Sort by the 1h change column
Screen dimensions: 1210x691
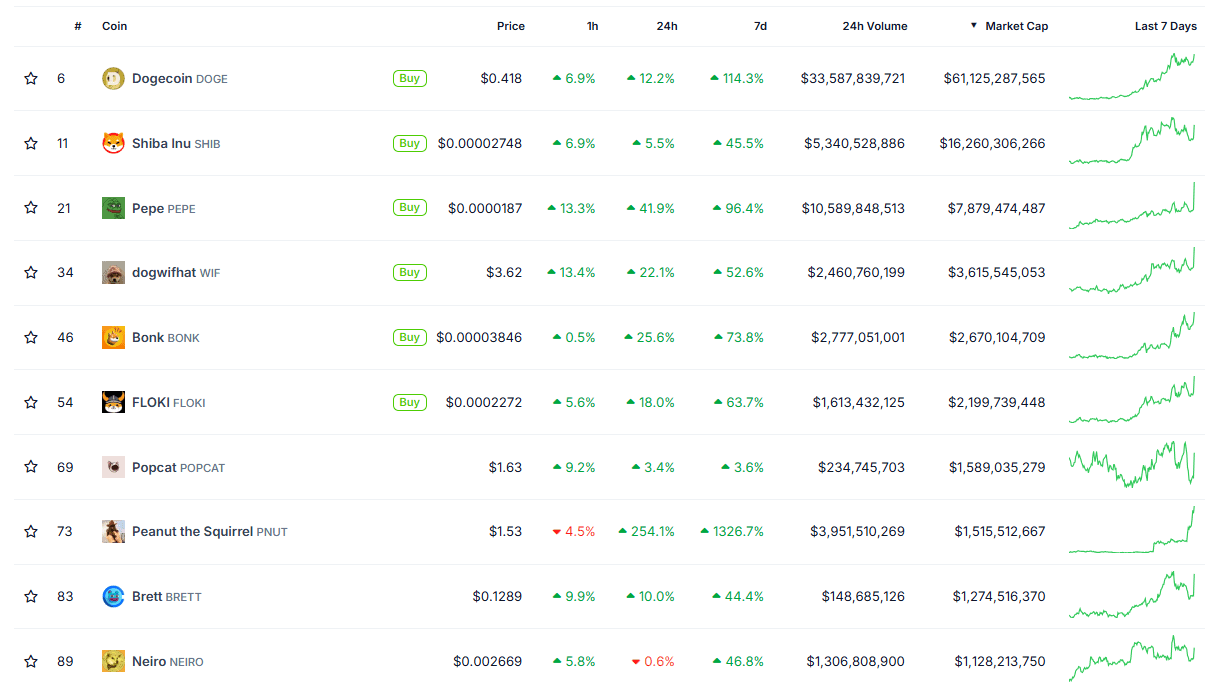[x=592, y=26]
